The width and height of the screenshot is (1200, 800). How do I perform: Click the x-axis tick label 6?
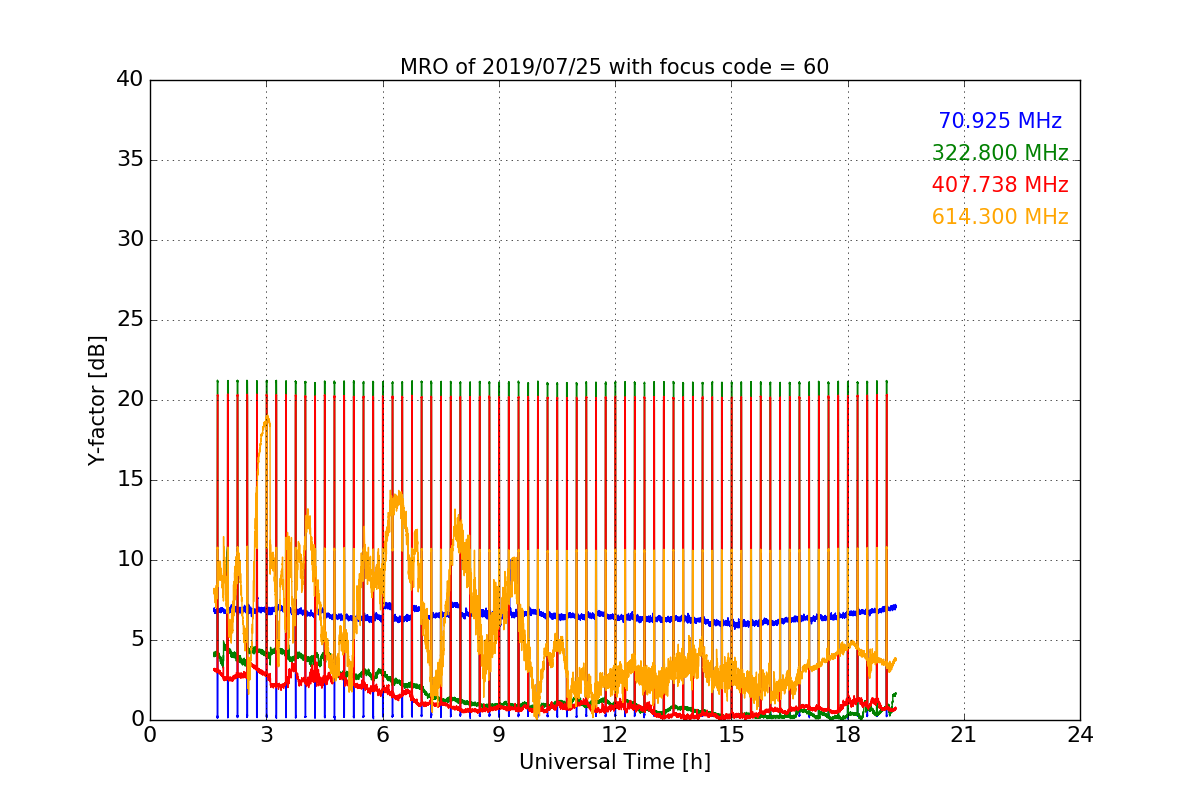(x=382, y=735)
